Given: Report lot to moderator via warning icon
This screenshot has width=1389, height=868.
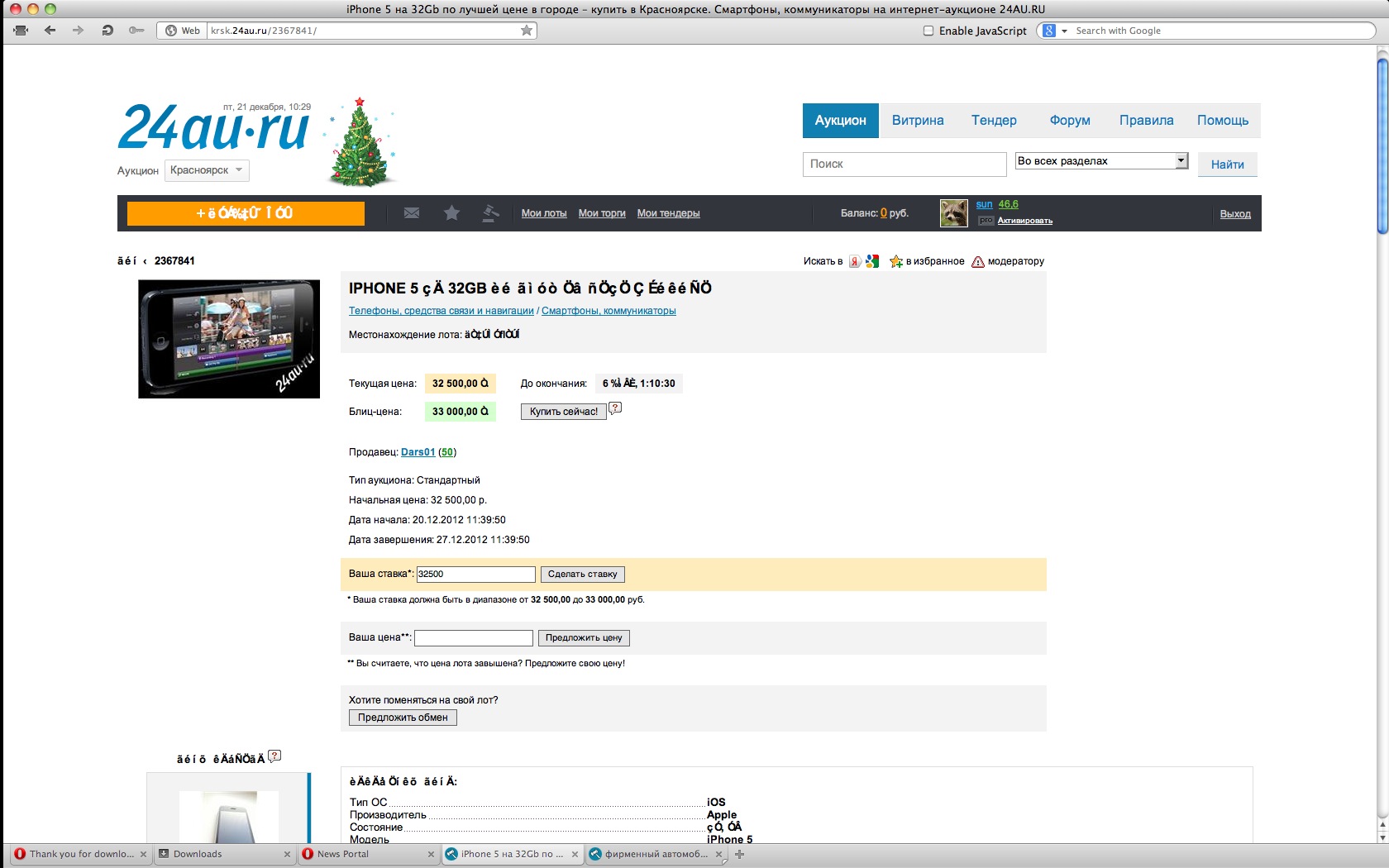Looking at the screenshot, I should [x=978, y=261].
